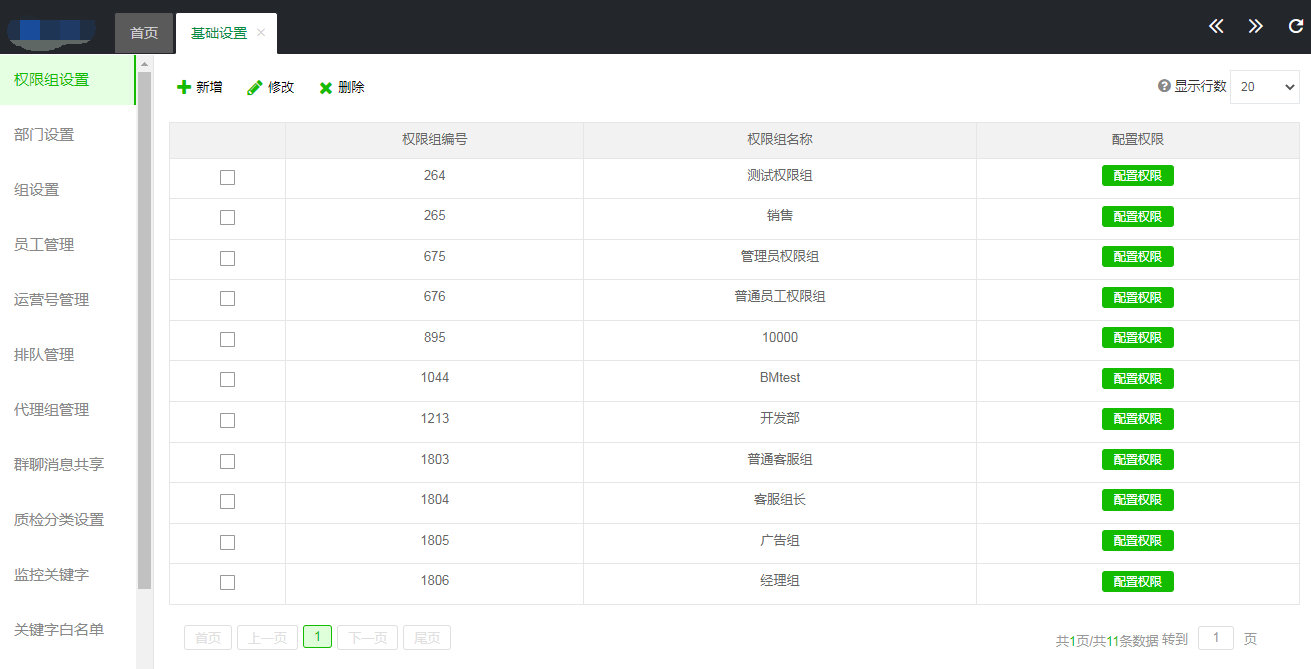Select the checkbox for group 1213 开发部
Image resolution: width=1311 pixels, height=669 pixels.
tap(227, 420)
